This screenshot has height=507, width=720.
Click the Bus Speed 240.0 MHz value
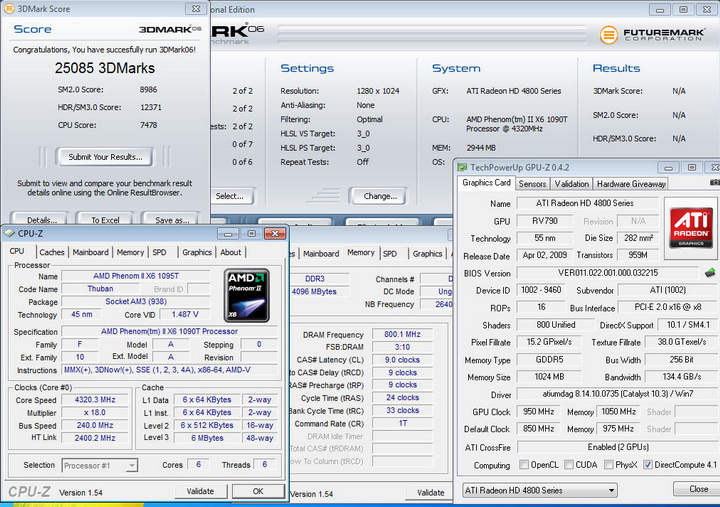coord(95,425)
